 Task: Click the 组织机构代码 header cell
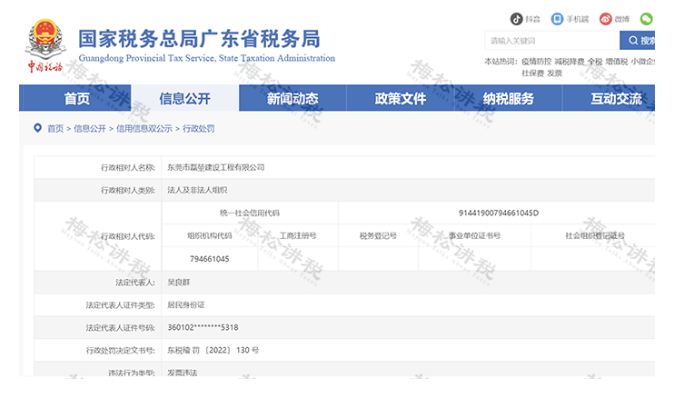tap(209, 236)
